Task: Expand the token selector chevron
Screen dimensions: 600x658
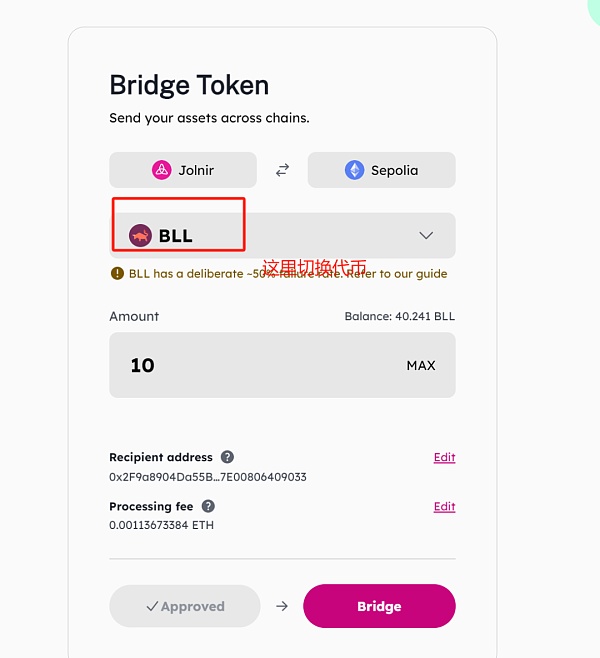Action: click(426, 236)
